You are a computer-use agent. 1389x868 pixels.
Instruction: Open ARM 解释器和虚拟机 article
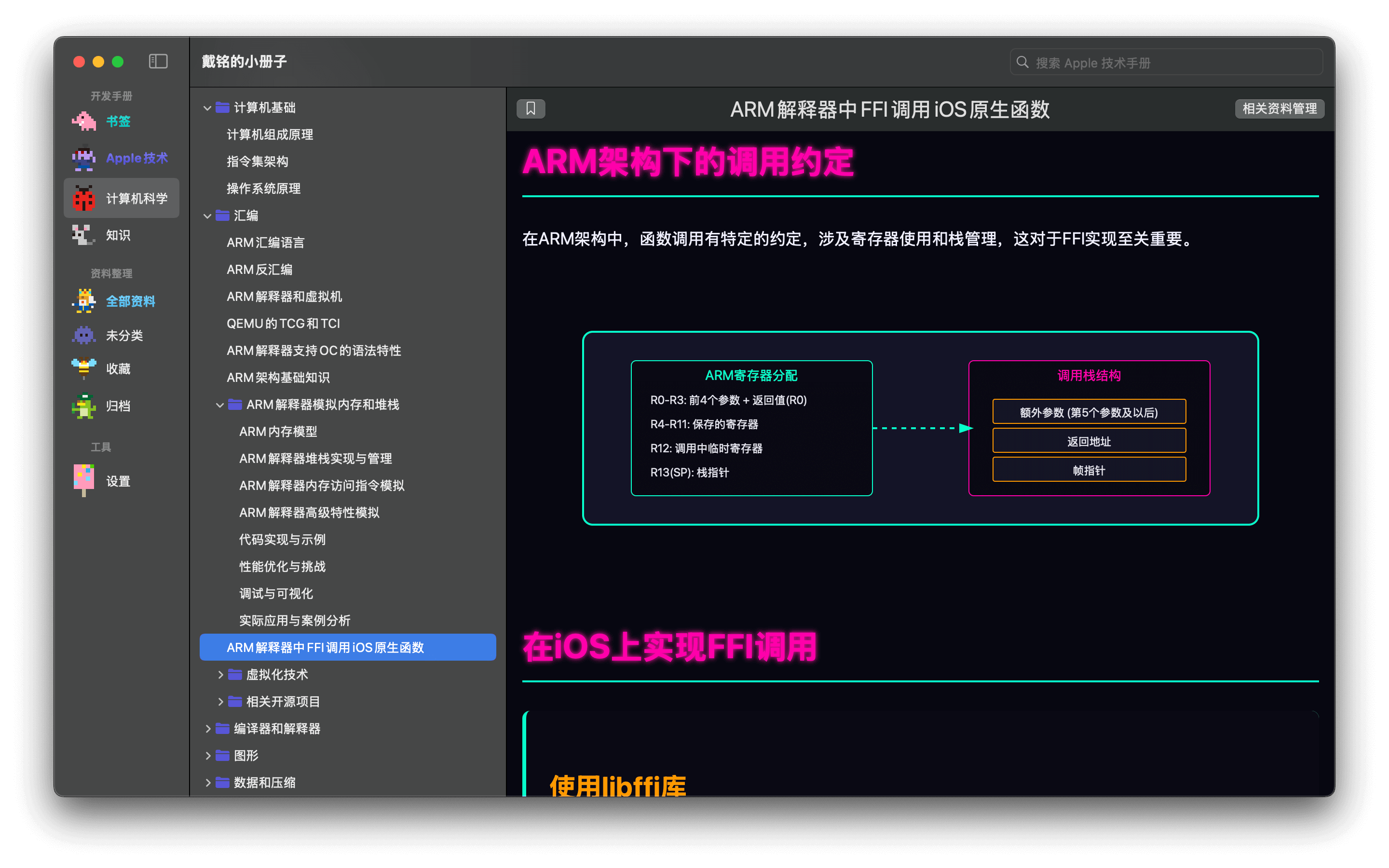coord(284,296)
